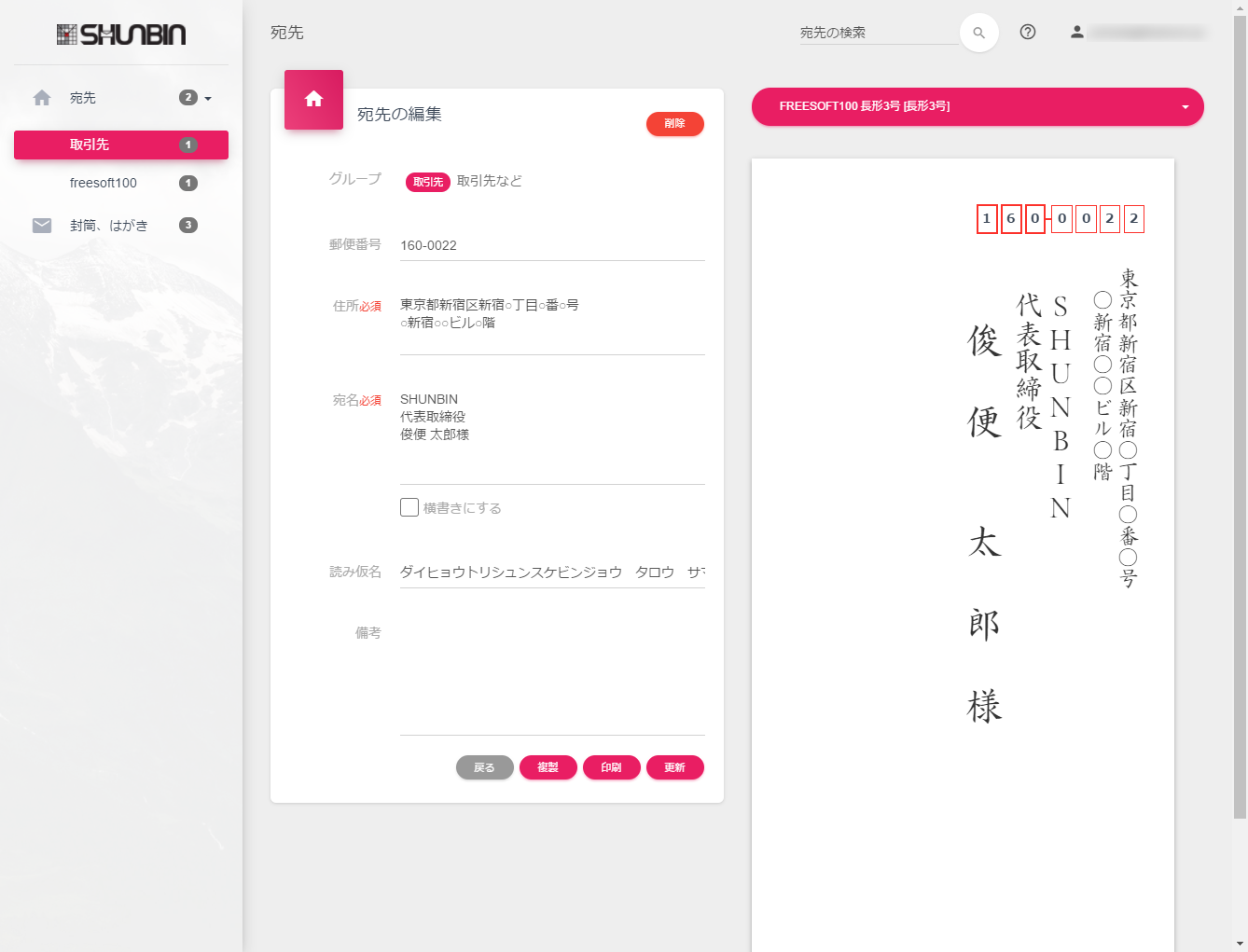Click the 宛先の検索 search field
Screen dimensions: 1248x952
coord(879,33)
